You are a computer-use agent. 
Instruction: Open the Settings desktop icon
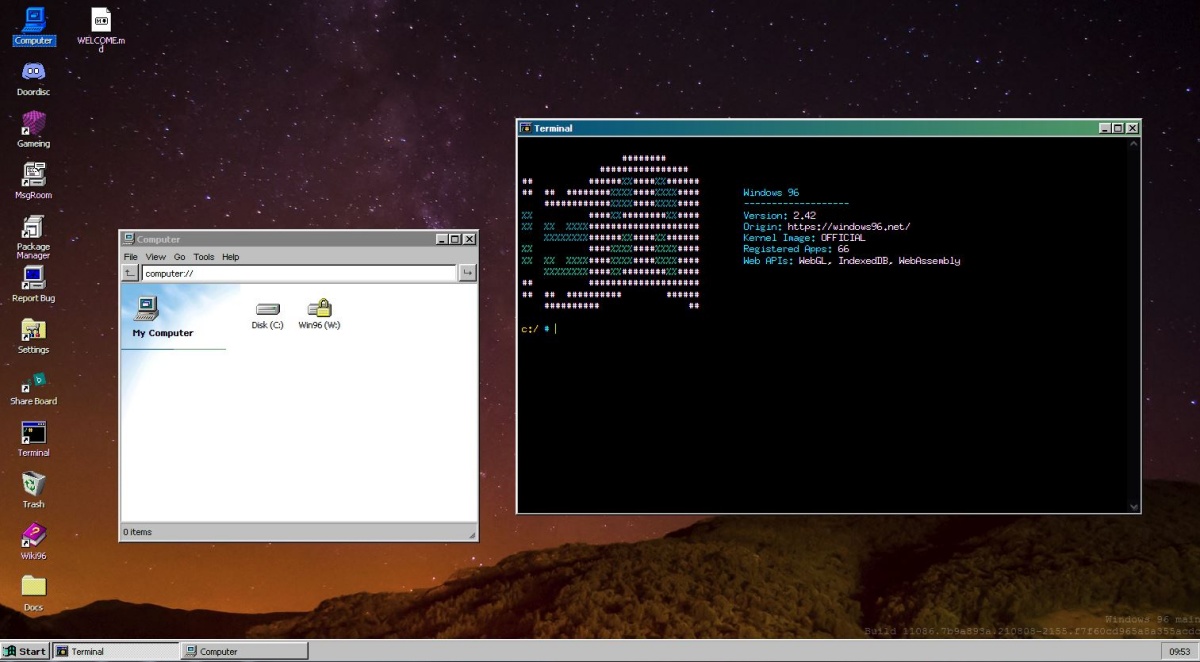33,336
